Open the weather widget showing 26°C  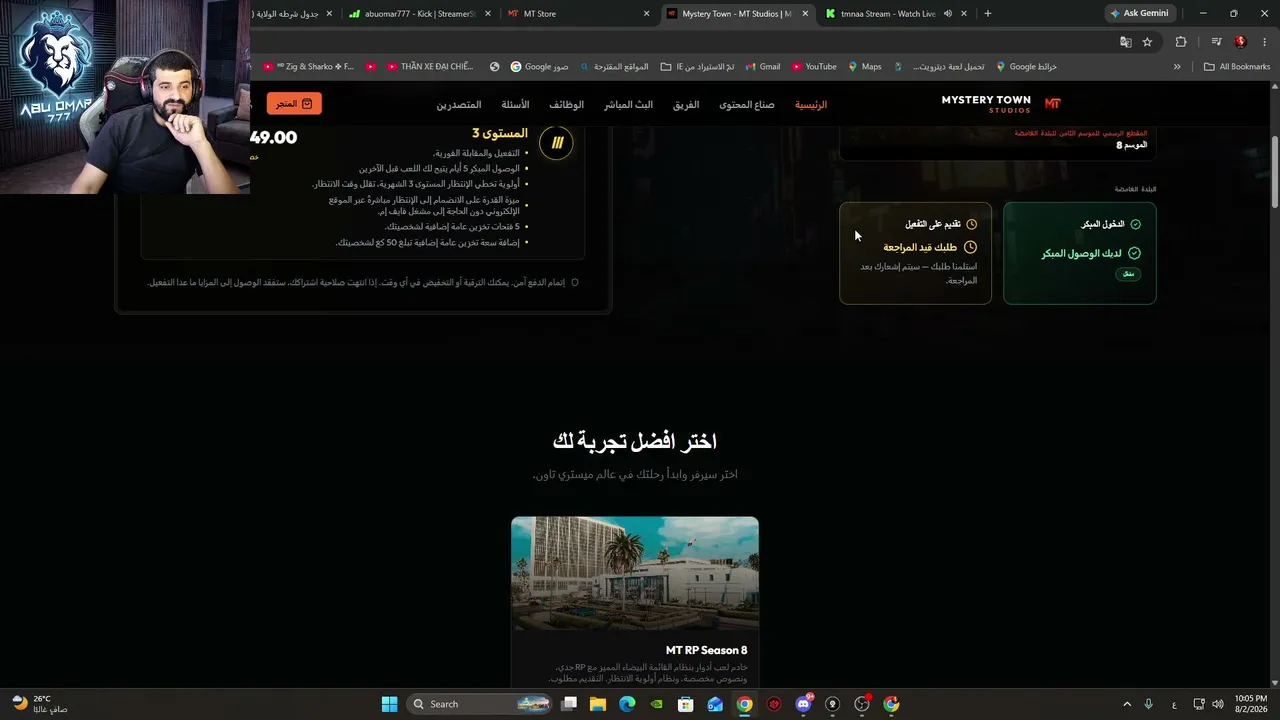click(x=40, y=704)
